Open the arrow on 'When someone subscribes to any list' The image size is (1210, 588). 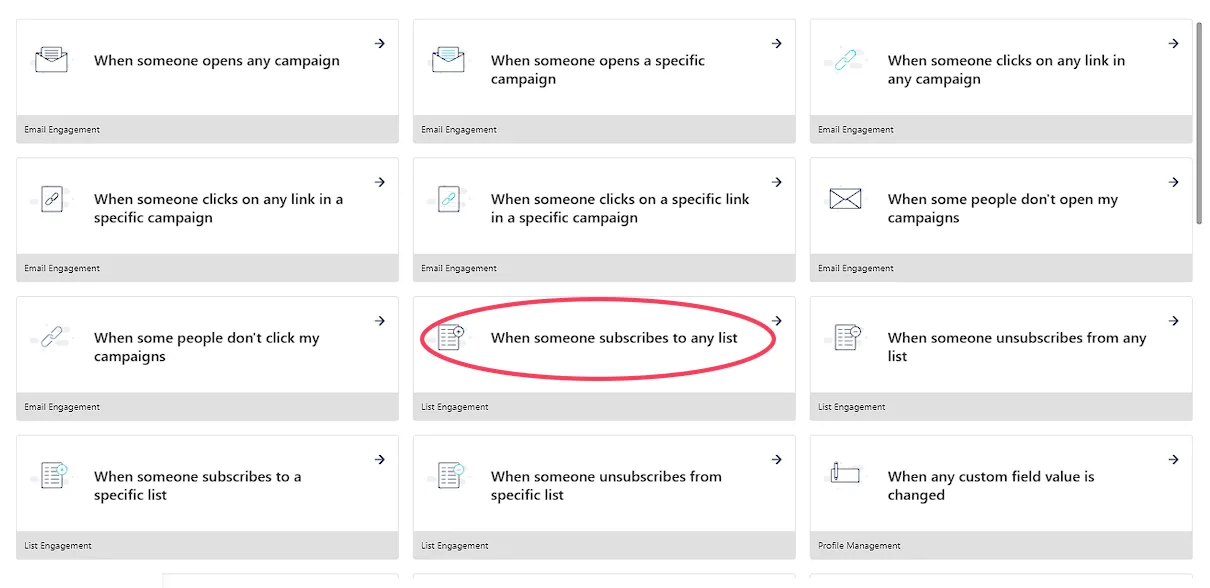coord(777,321)
